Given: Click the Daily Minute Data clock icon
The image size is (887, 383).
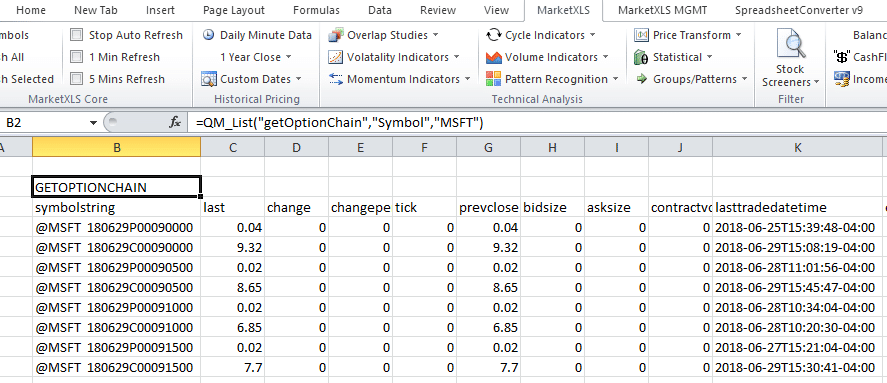Looking at the screenshot, I should pos(209,35).
